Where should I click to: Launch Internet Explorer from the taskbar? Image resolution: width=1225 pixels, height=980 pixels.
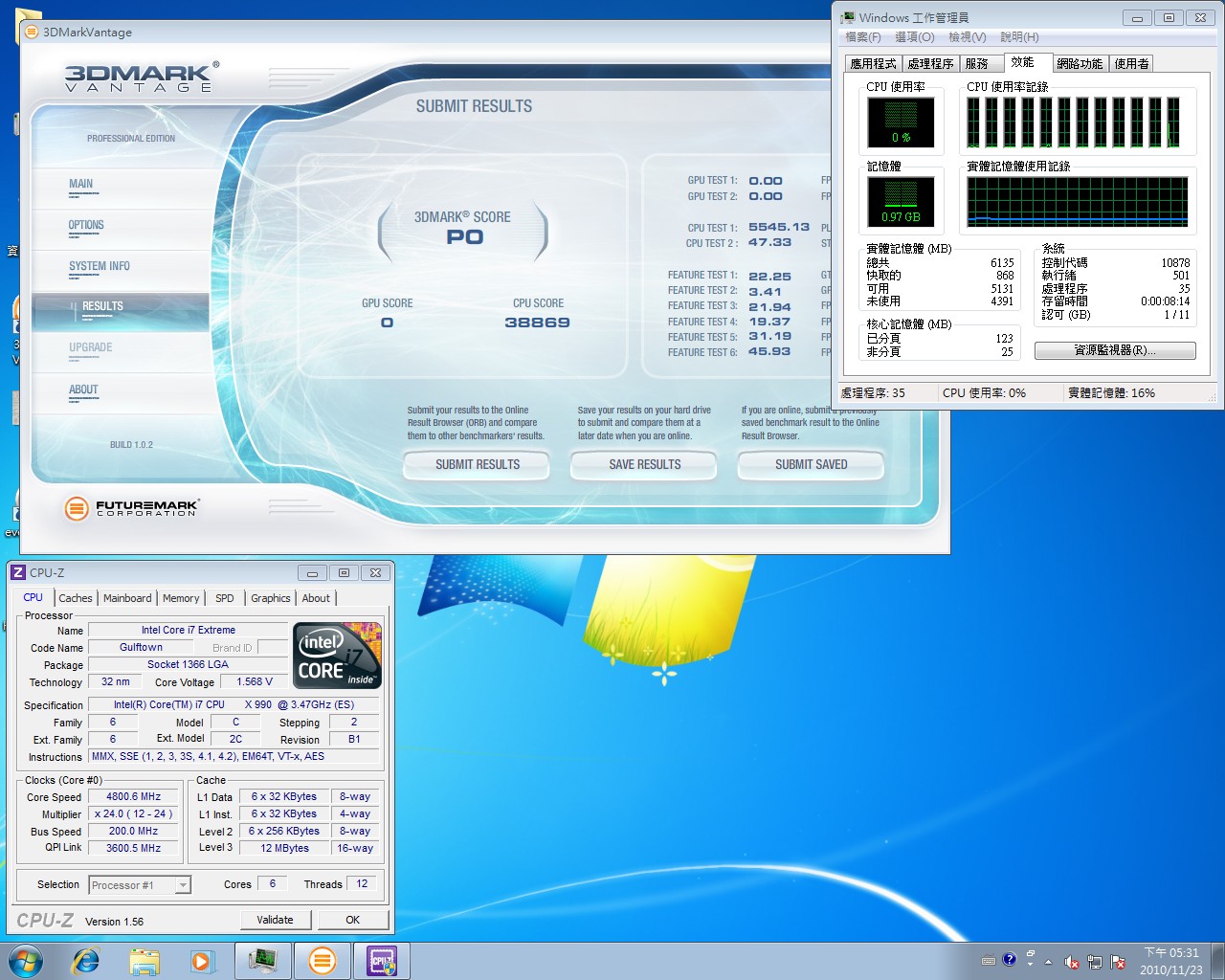point(86,961)
